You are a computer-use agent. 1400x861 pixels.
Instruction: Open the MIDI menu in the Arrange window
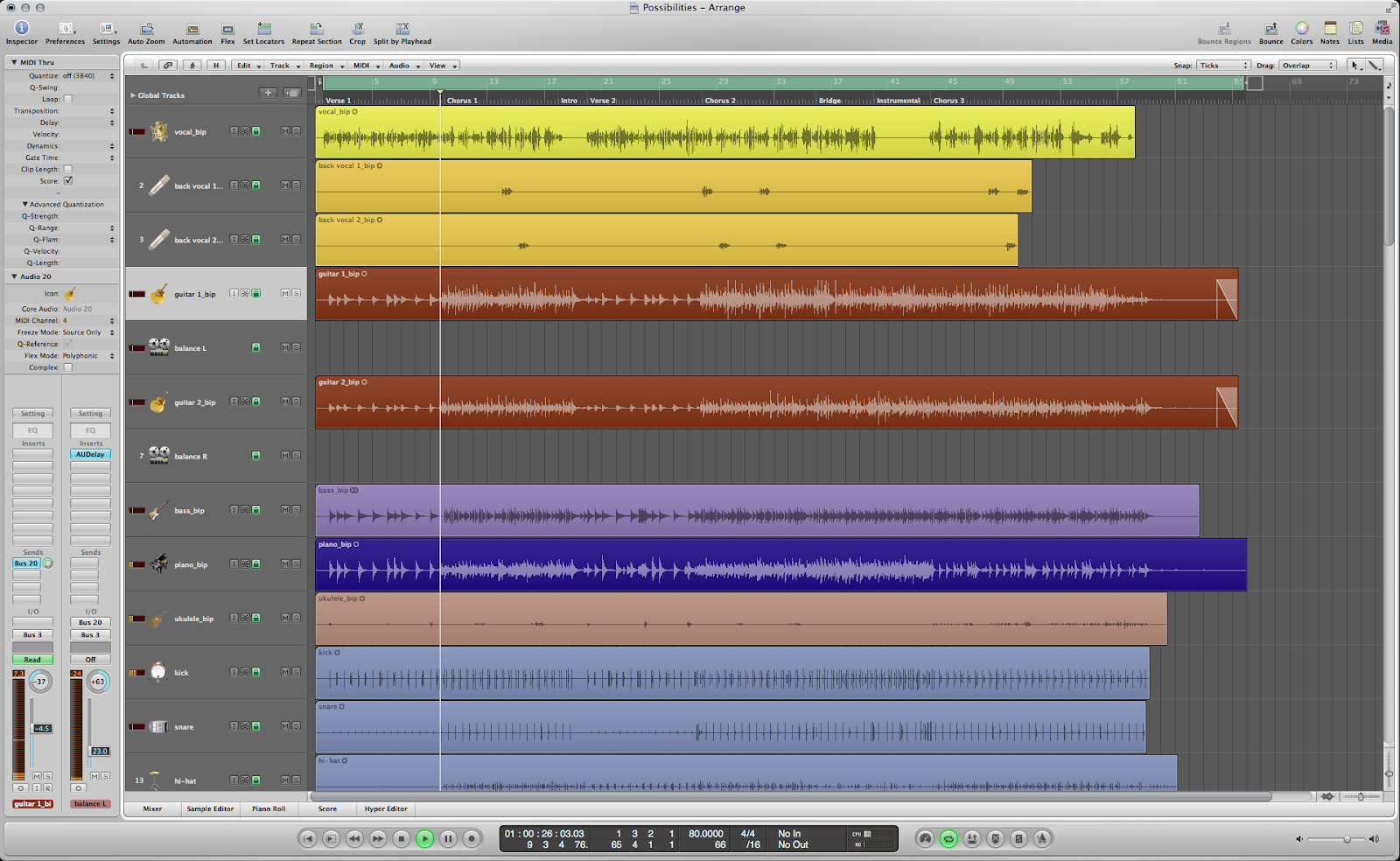pos(360,65)
